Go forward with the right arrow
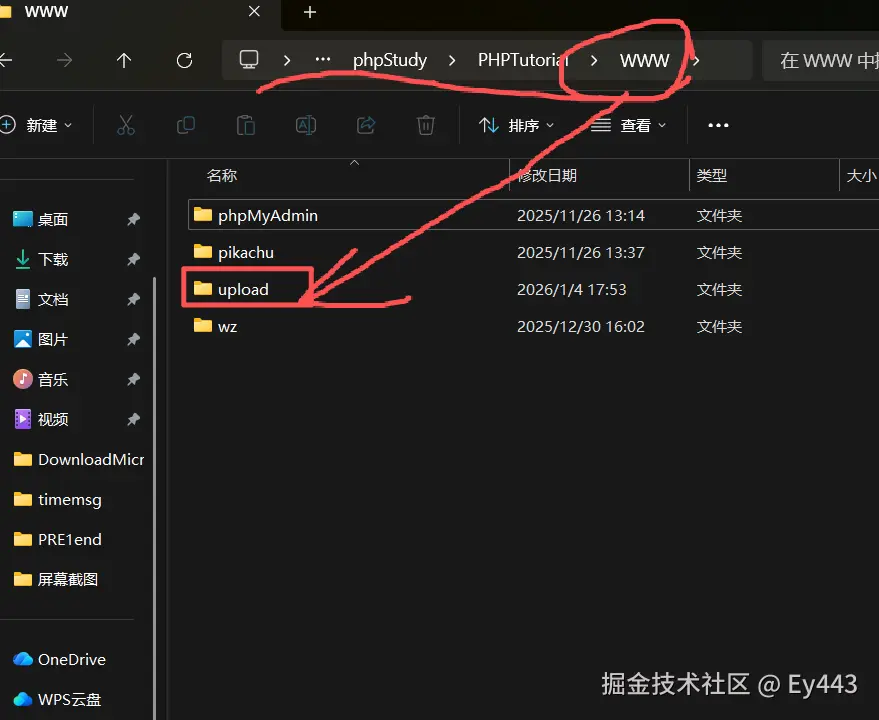This screenshot has width=879, height=720. 64,60
